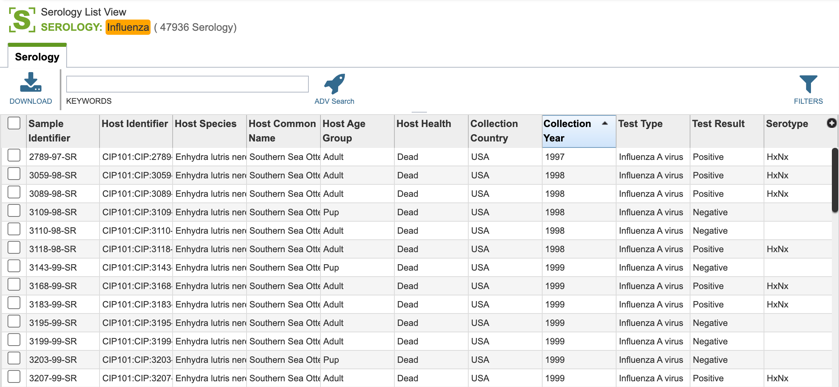Screen dimensions: 839x387
Task: Sort by Host Age Group column header
Action: click(x=357, y=131)
